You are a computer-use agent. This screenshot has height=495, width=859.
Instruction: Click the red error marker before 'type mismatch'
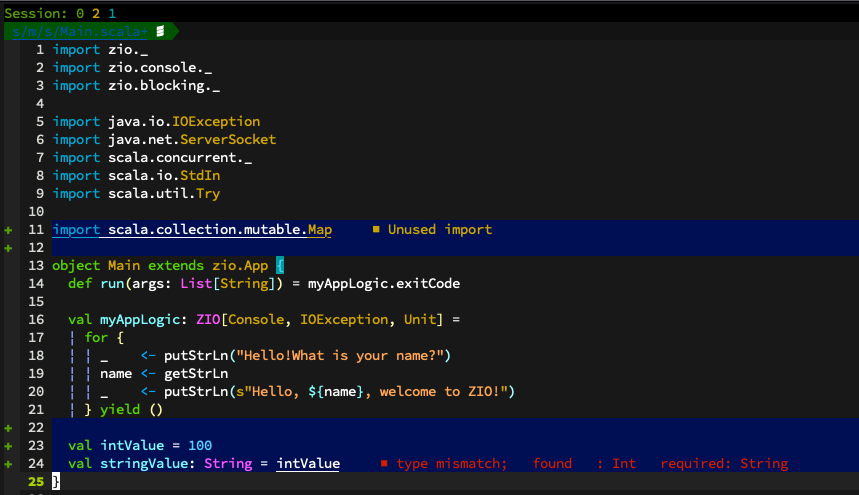[384, 463]
